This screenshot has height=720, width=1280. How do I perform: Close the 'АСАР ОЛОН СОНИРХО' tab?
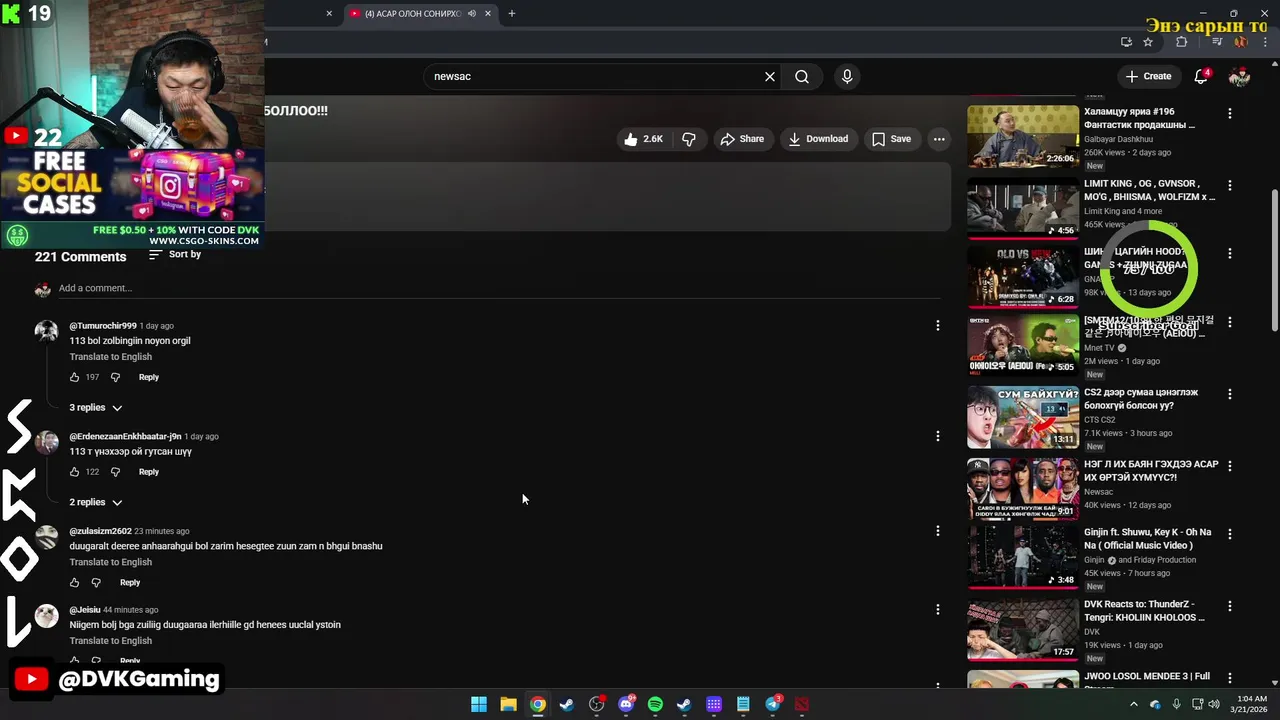(x=488, y=13)
